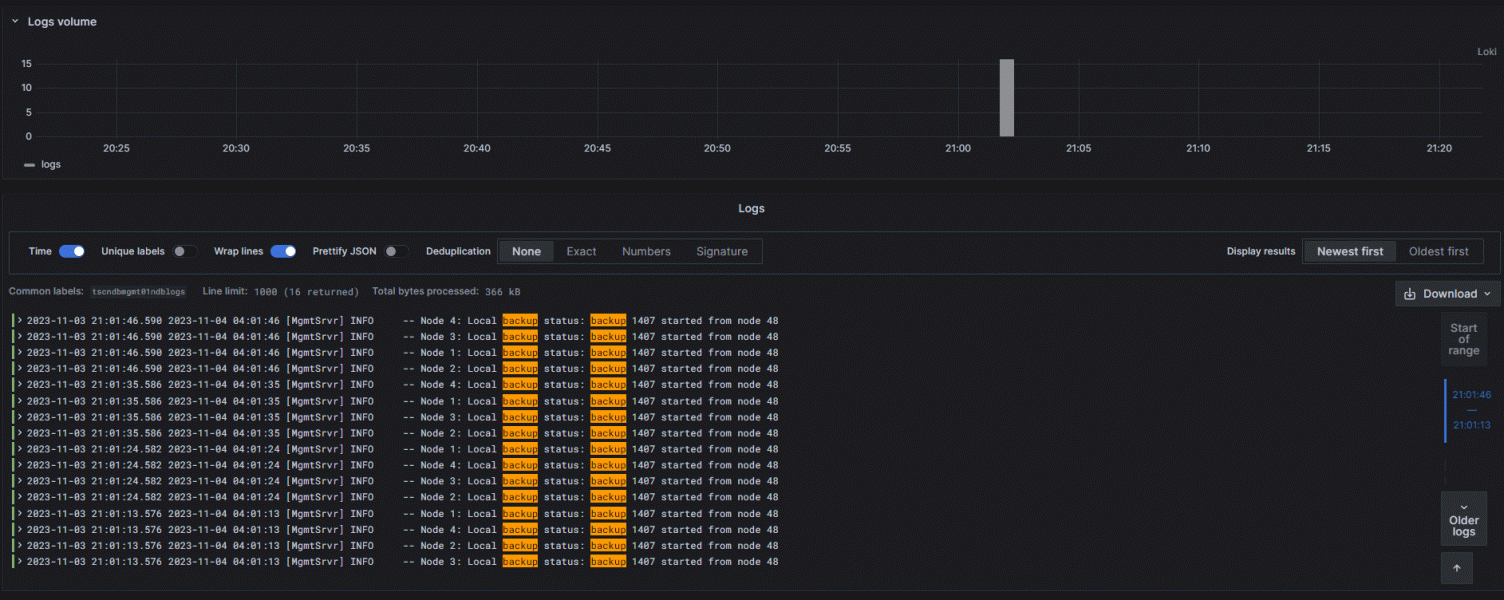Click the gray bar in the logs volume chart
The width and height of the screenshot is (1504, 600).
[x=1006, y=97]
